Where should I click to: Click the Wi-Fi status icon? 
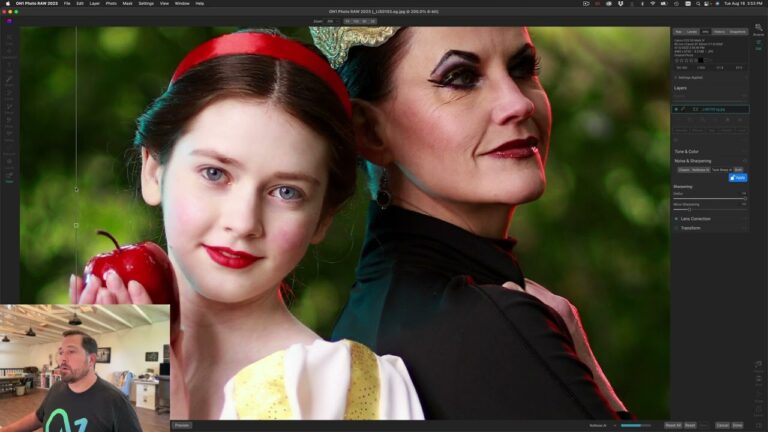[652, 3]
